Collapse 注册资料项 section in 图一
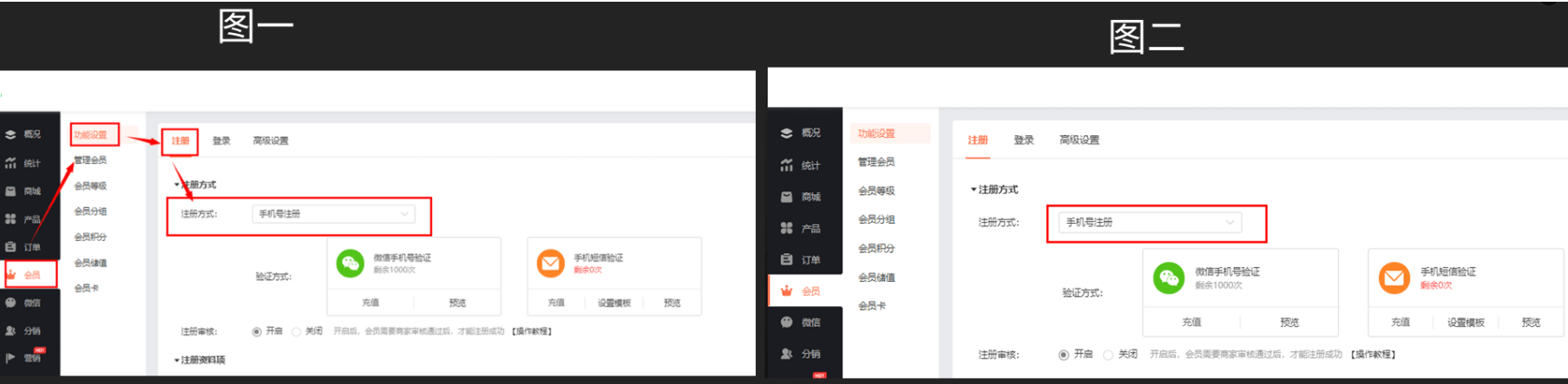 click(199, 360)
